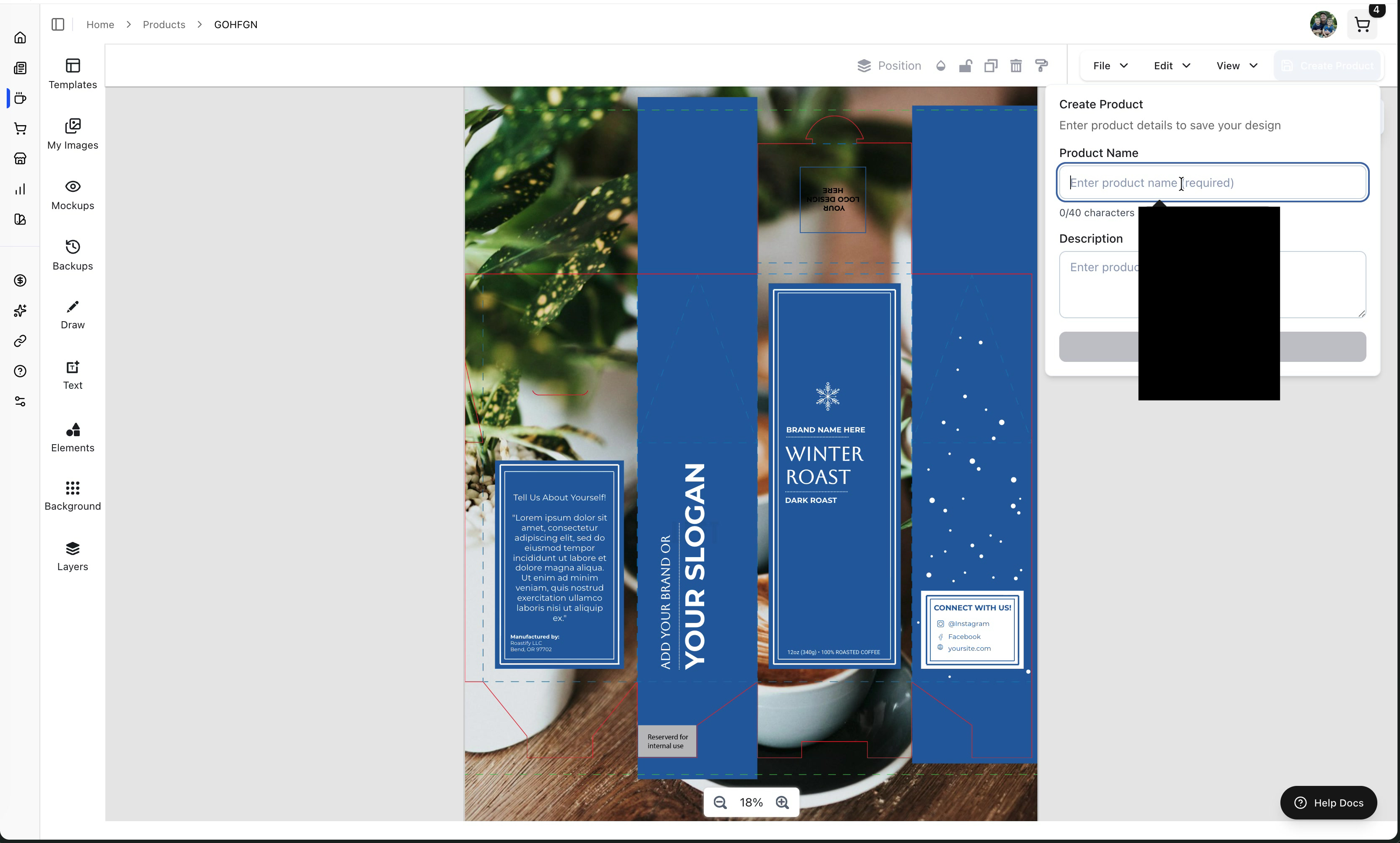Open the store icon in left sidebar
1400x843 pixels.
(x=20, y=159)
